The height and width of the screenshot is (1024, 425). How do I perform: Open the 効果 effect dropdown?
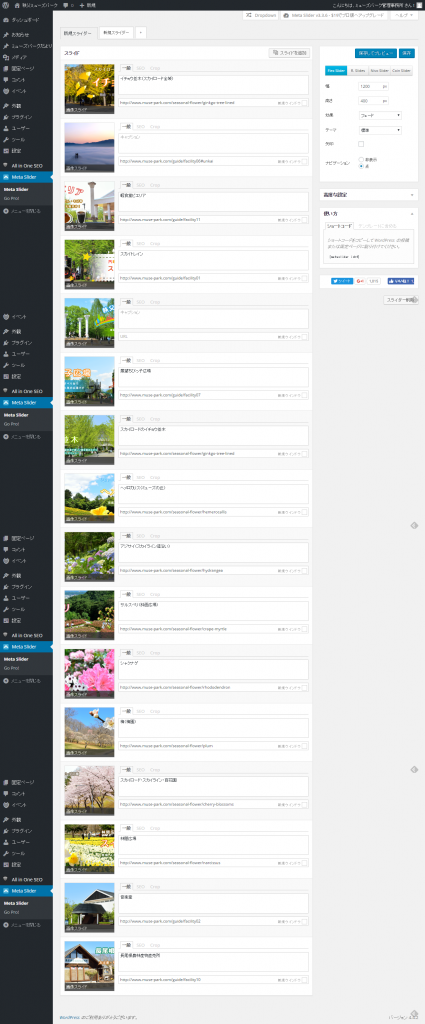pyautogui.click(x=380, y=115)
